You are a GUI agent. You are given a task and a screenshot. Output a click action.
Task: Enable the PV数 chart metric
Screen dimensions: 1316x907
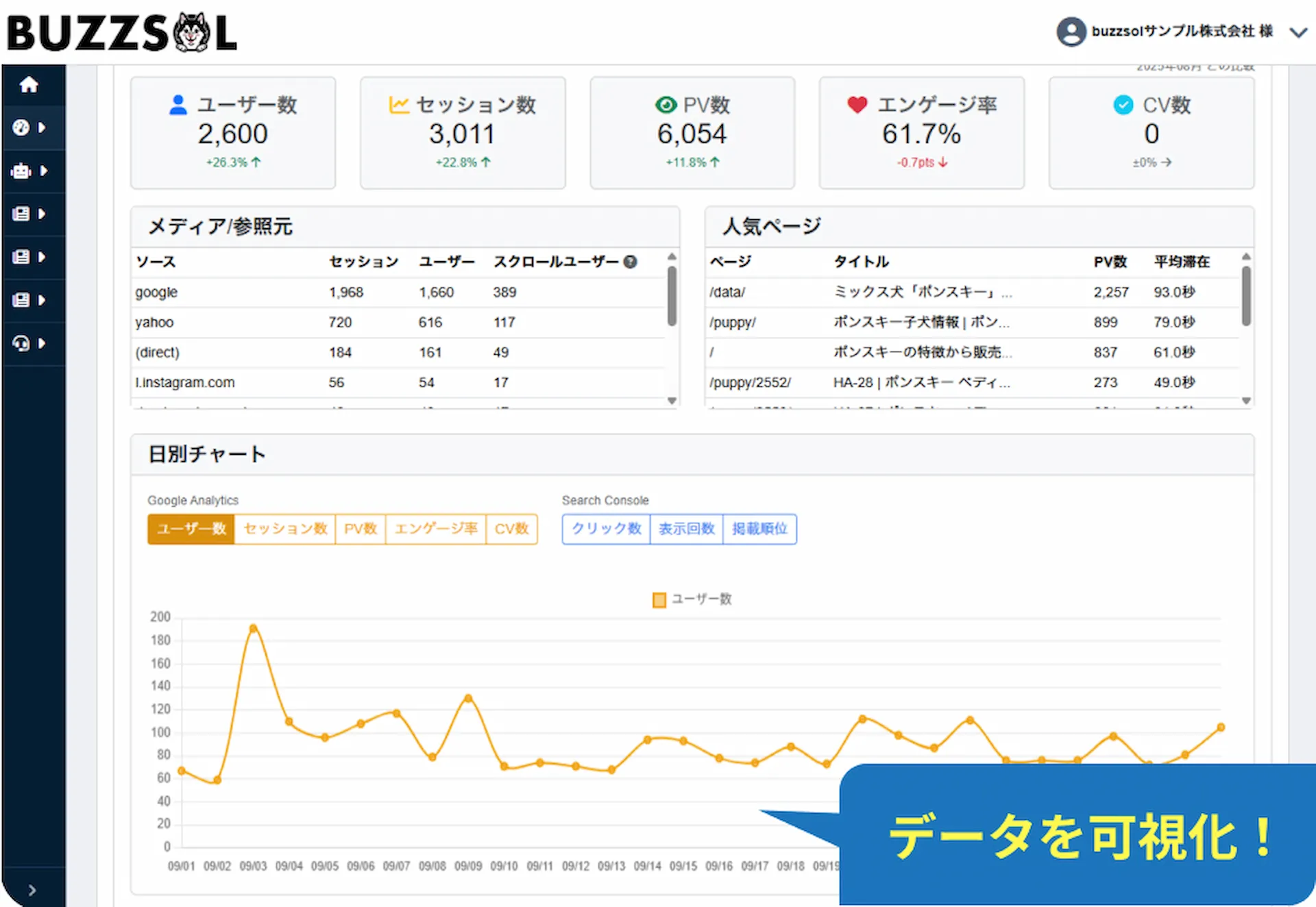coord(360,529)
